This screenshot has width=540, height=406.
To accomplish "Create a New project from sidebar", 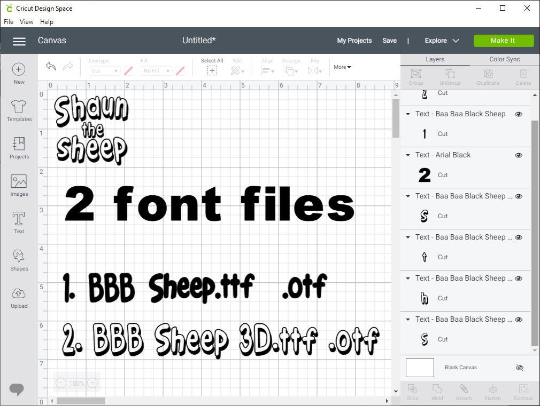I will (19, 73).
